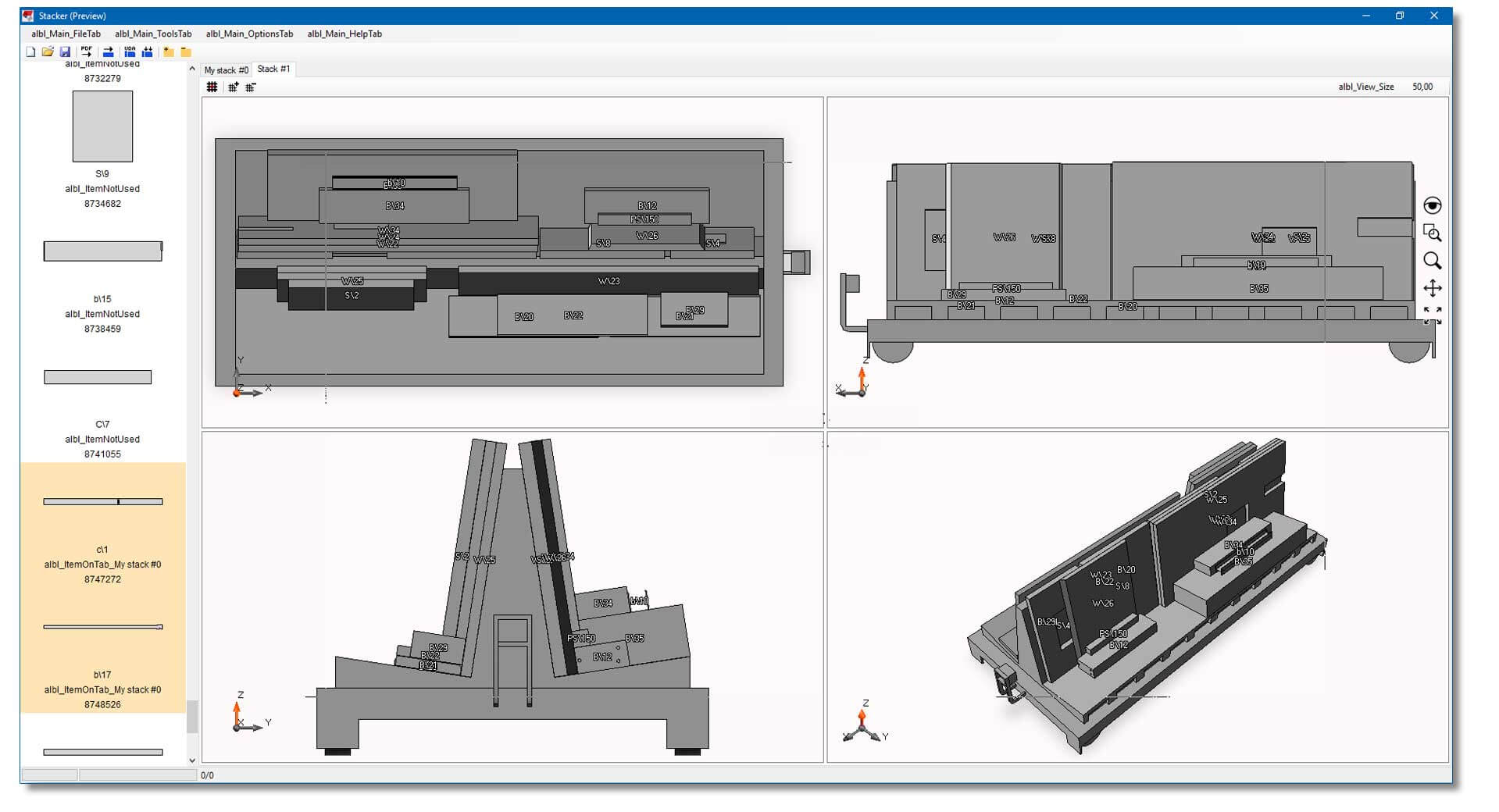Click the b\17 item label
This screenshot has height=812, width=1499.
pyautogui.click(x=102, y=675)
